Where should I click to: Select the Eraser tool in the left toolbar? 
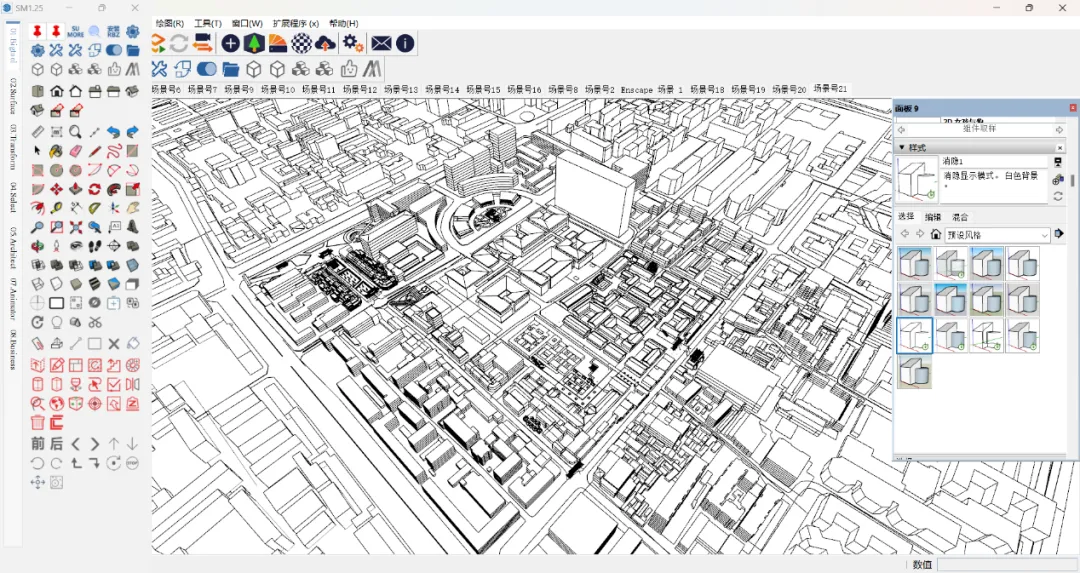coord(76,151)
